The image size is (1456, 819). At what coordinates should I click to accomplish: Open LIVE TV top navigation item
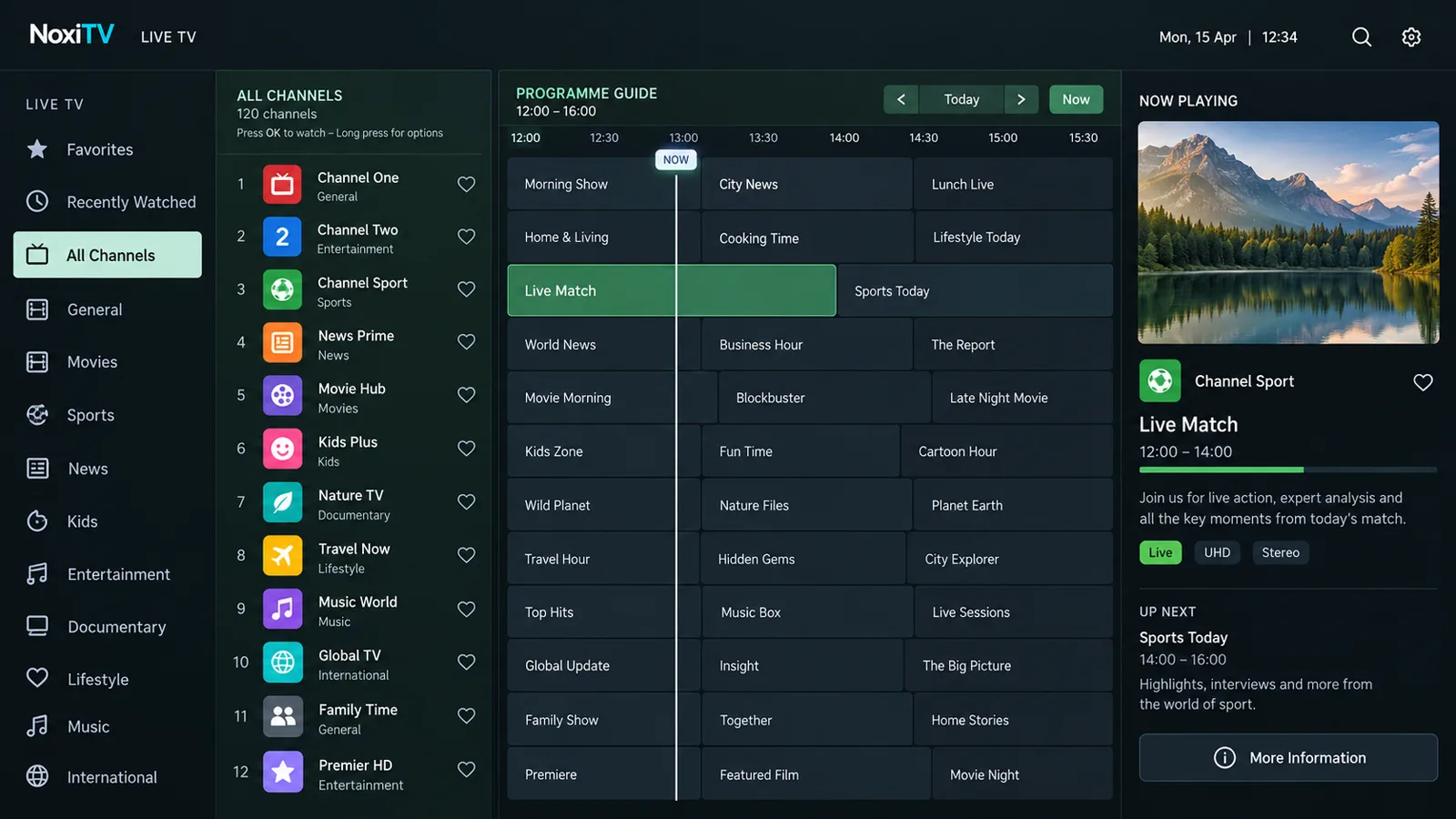click(168, 37)
